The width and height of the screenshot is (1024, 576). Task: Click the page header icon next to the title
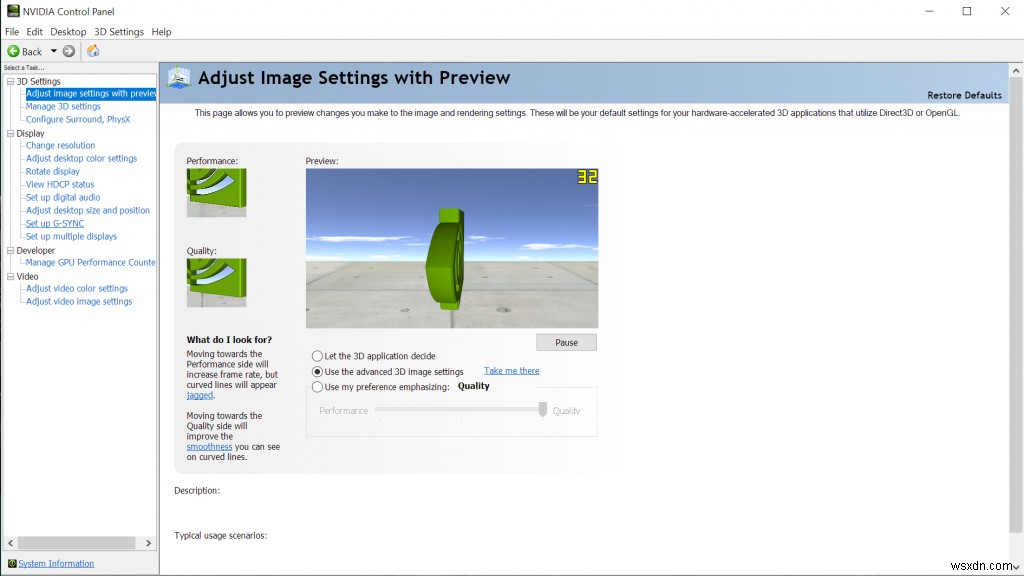pyautogui.click(x=179, y=77)
